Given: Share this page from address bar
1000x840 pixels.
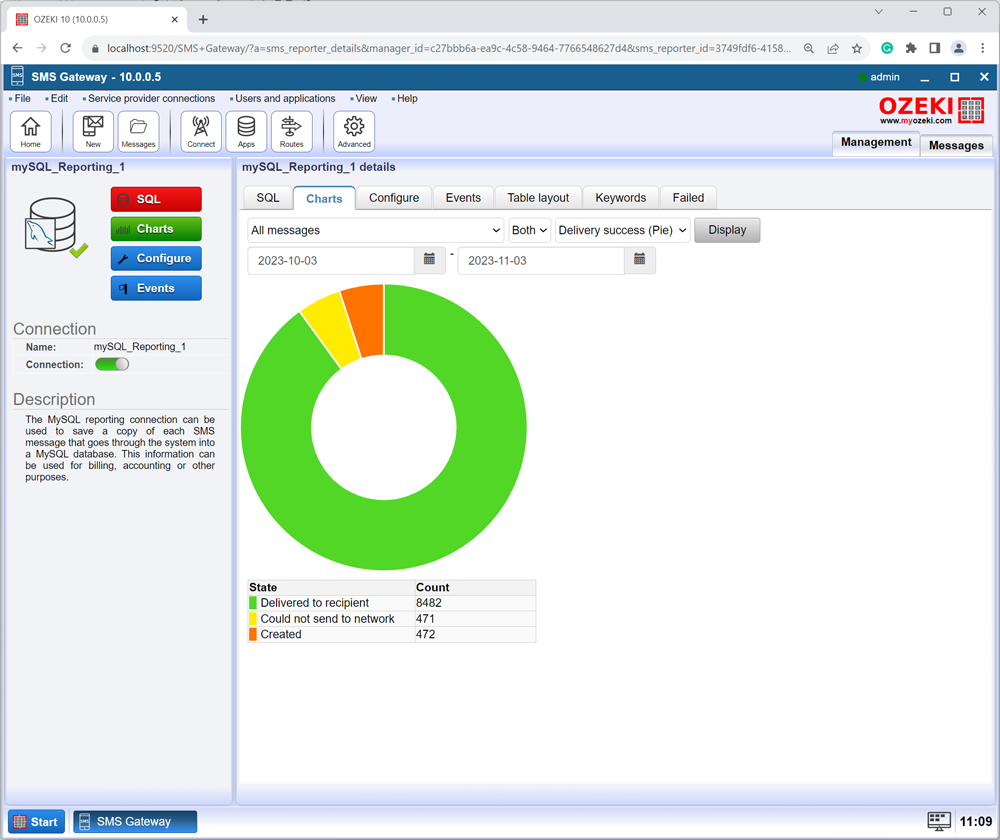Looking at the screenshot, I should (x=833, y=48).
